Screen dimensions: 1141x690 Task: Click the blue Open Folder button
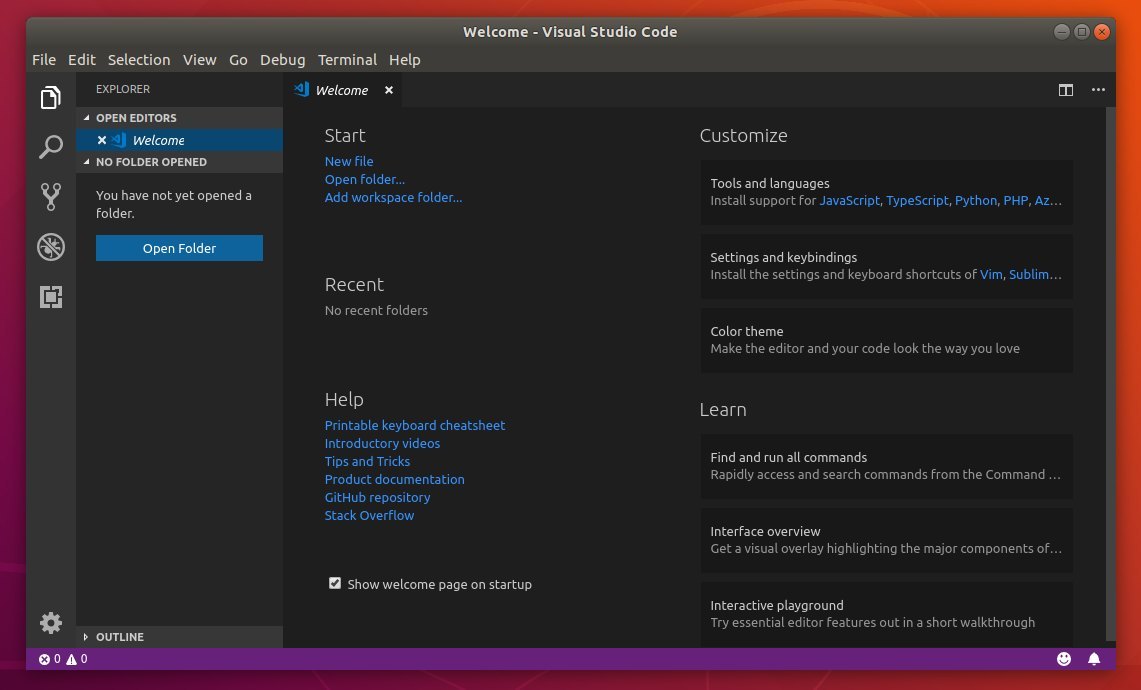179,248
